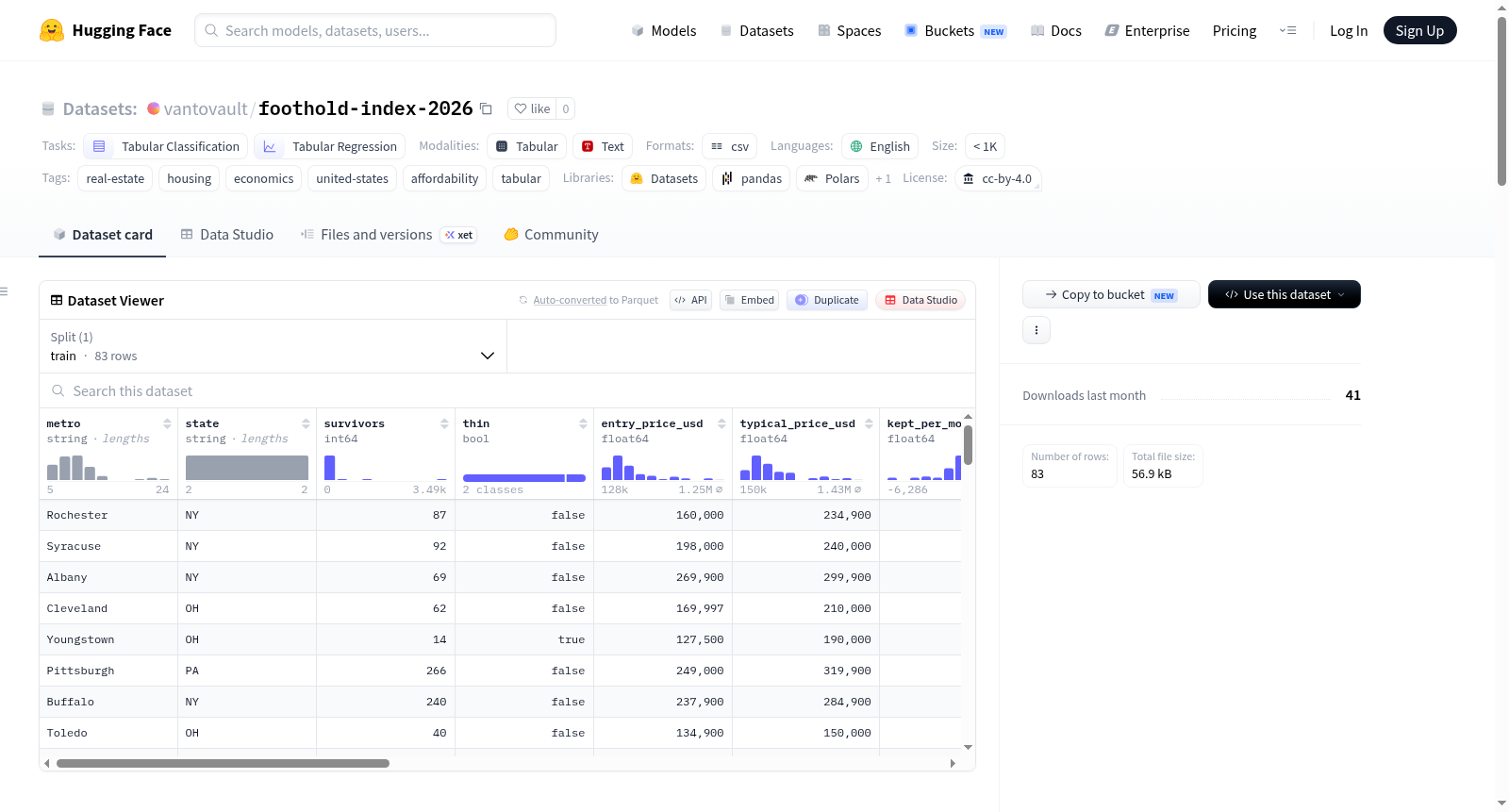Sort by the thin column

583,423
